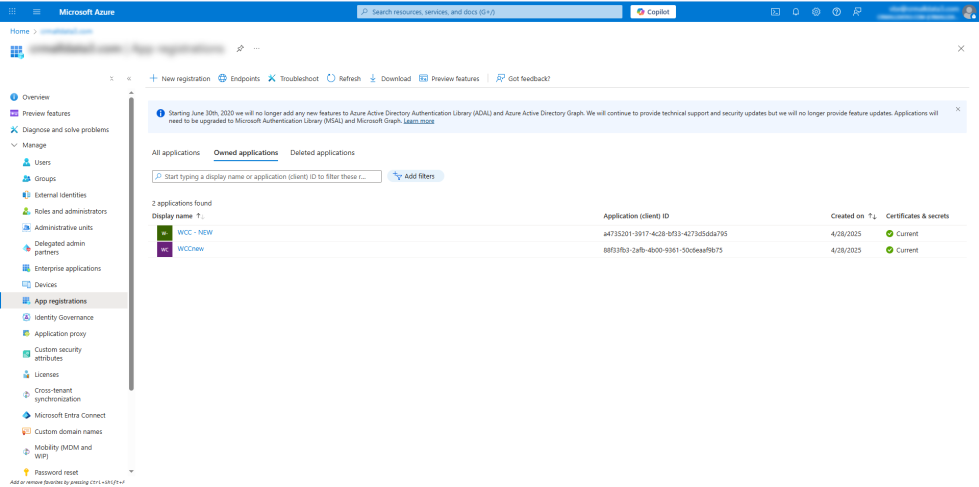Open Mobility (MDM and WIP)
Viewport: 979px width, 487px height.
(x=64, y=452)
